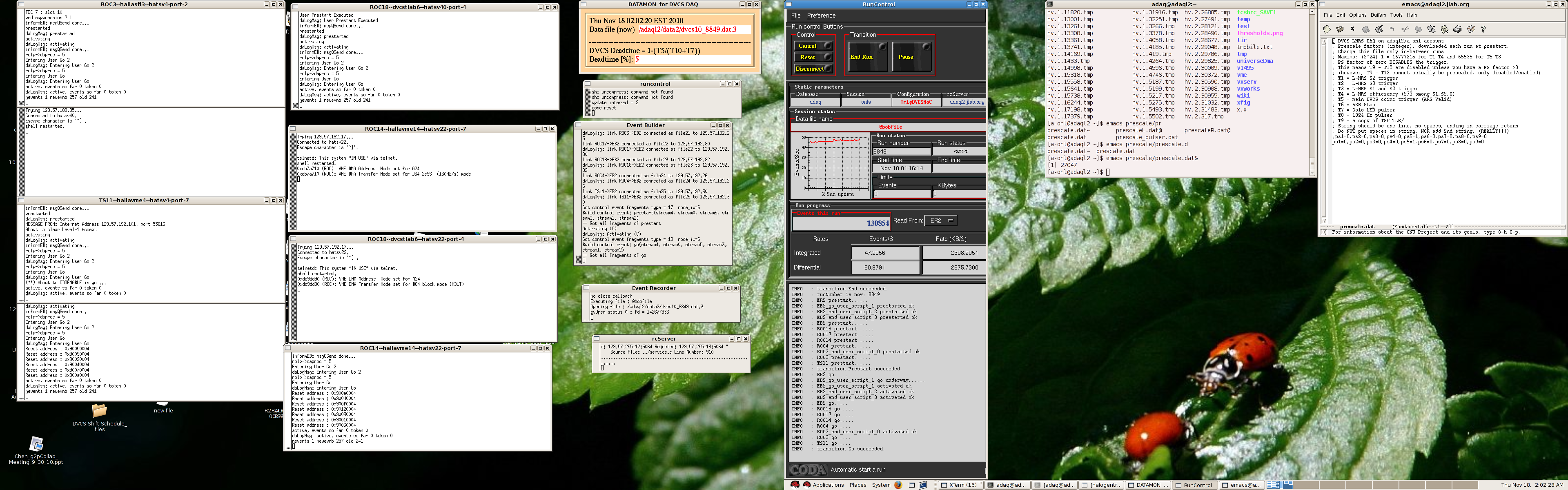Click the undo arrow icon in emacs toolbar
Image resolution: width=1568 pixels, height=490 pixels.
1392,29
